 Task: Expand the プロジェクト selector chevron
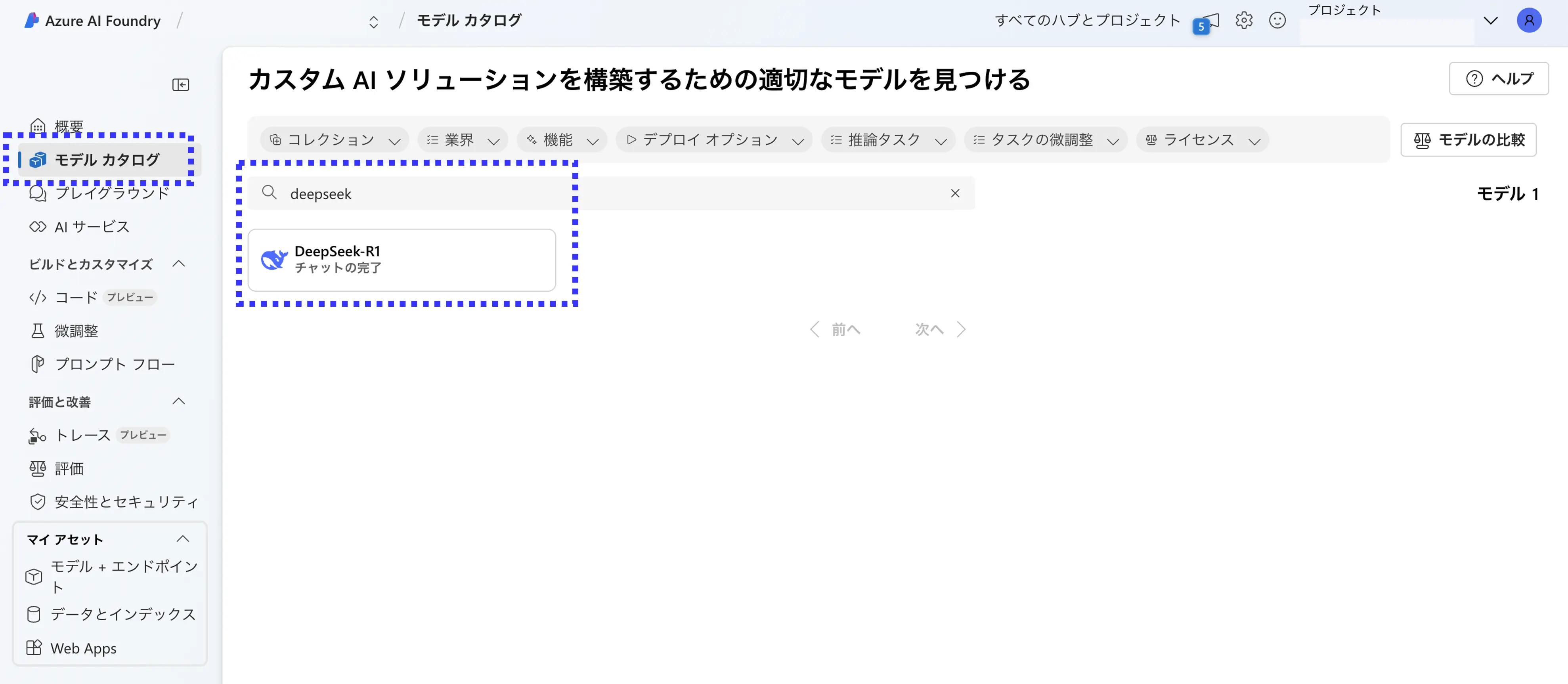pos(1490,21)
